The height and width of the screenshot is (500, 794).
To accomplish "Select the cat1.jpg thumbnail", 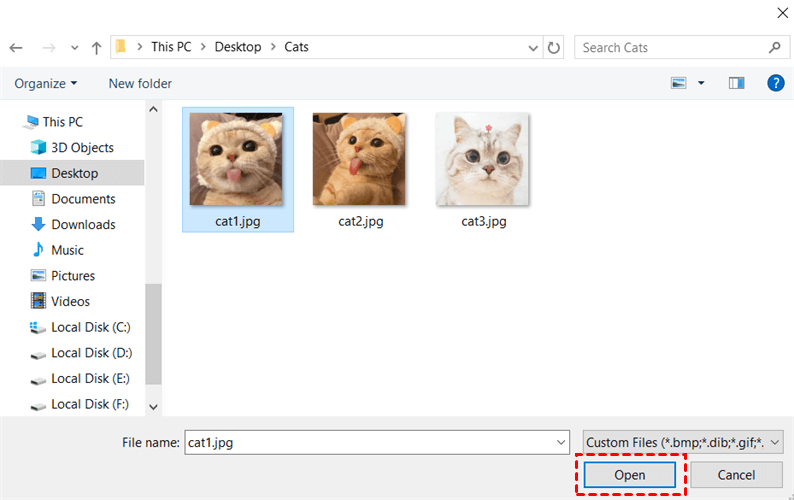I will [236, 159].
